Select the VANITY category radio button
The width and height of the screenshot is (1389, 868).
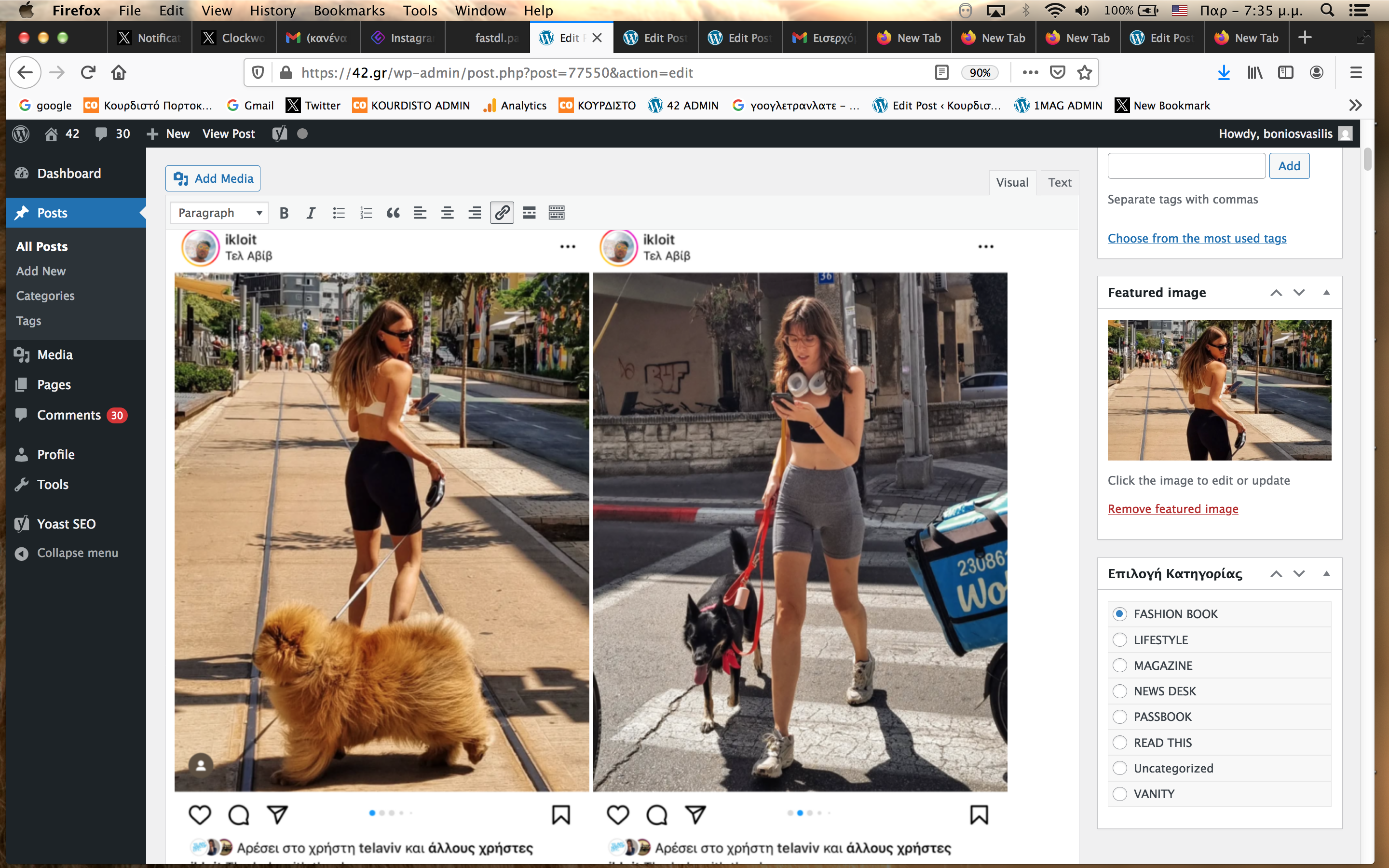point(1119,794)
